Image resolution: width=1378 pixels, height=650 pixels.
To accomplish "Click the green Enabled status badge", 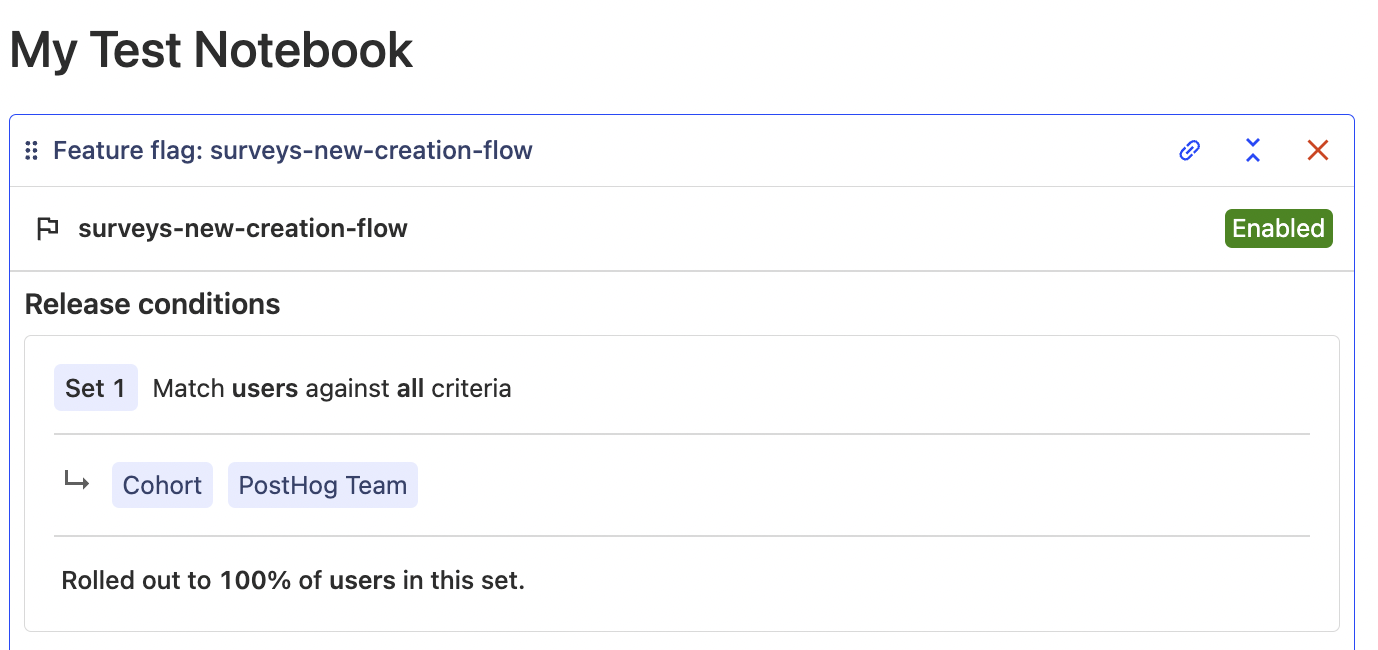I will (1278, 228).
